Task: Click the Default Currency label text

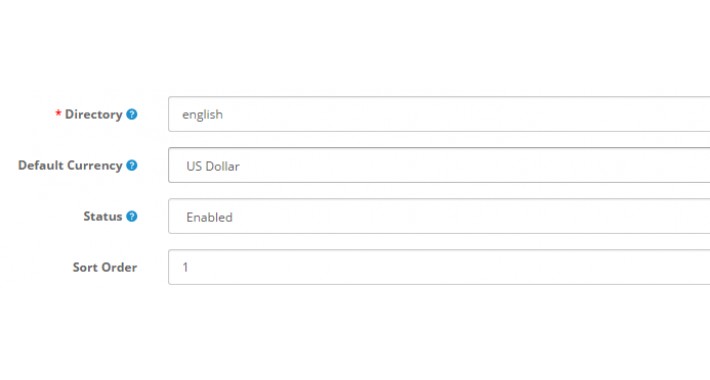Action: point(70,165)
